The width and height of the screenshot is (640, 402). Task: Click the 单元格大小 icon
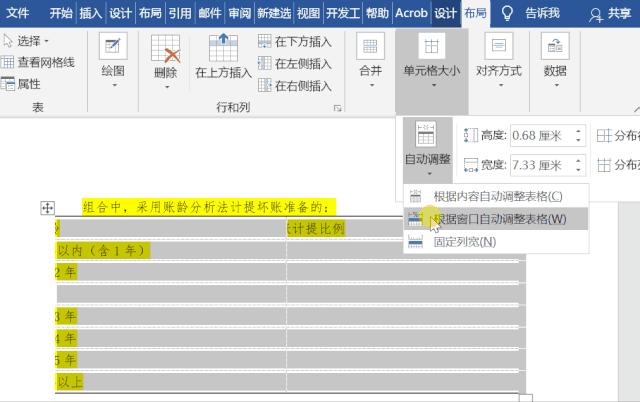coord(431,46)
